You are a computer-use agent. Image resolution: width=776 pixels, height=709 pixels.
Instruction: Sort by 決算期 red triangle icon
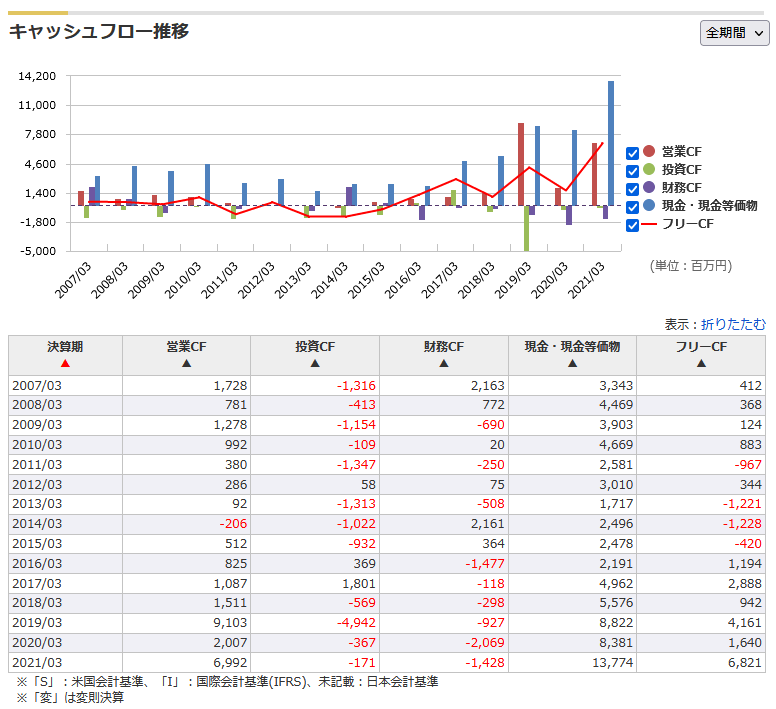[65, 364]
